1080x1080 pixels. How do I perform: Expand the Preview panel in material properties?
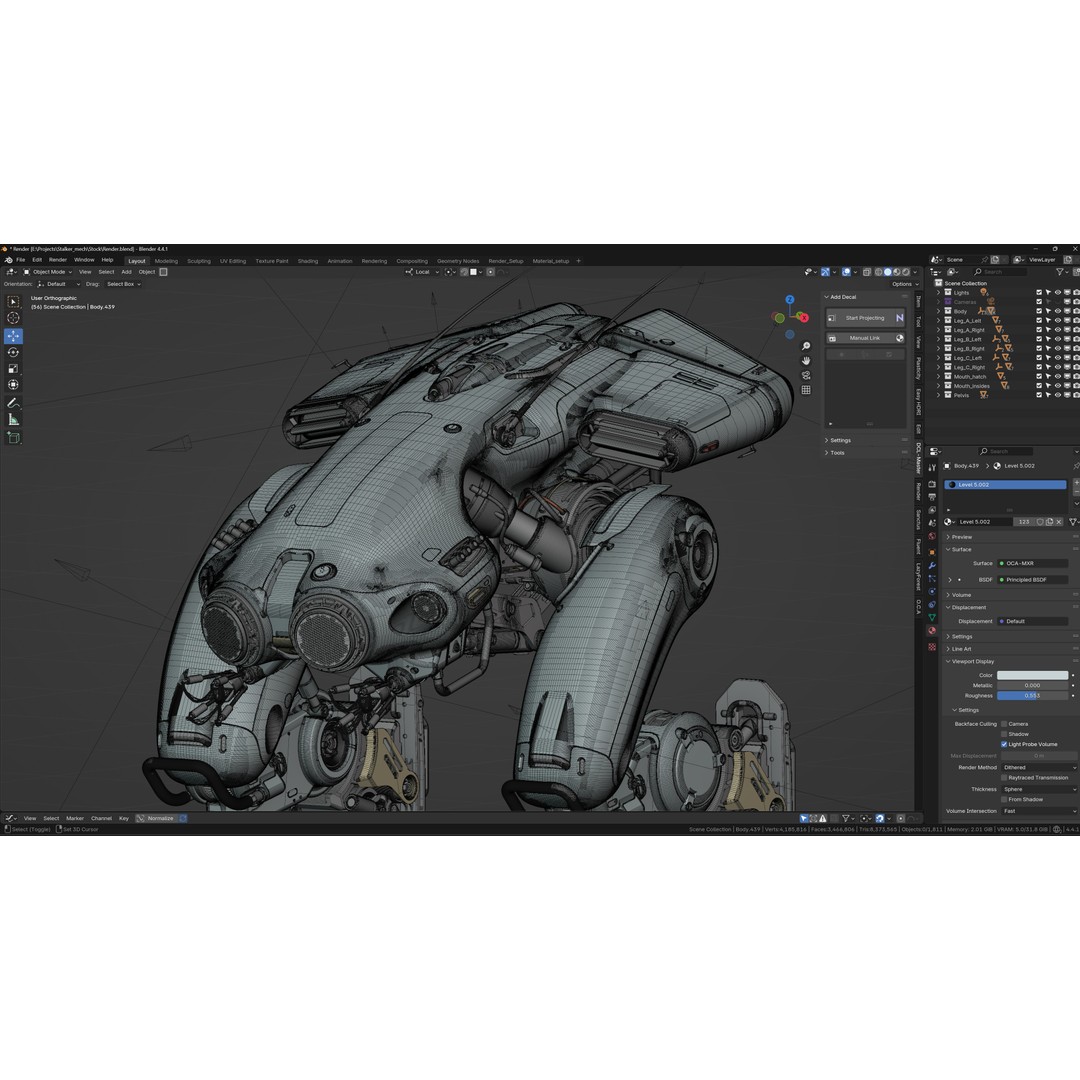(962, 537)
